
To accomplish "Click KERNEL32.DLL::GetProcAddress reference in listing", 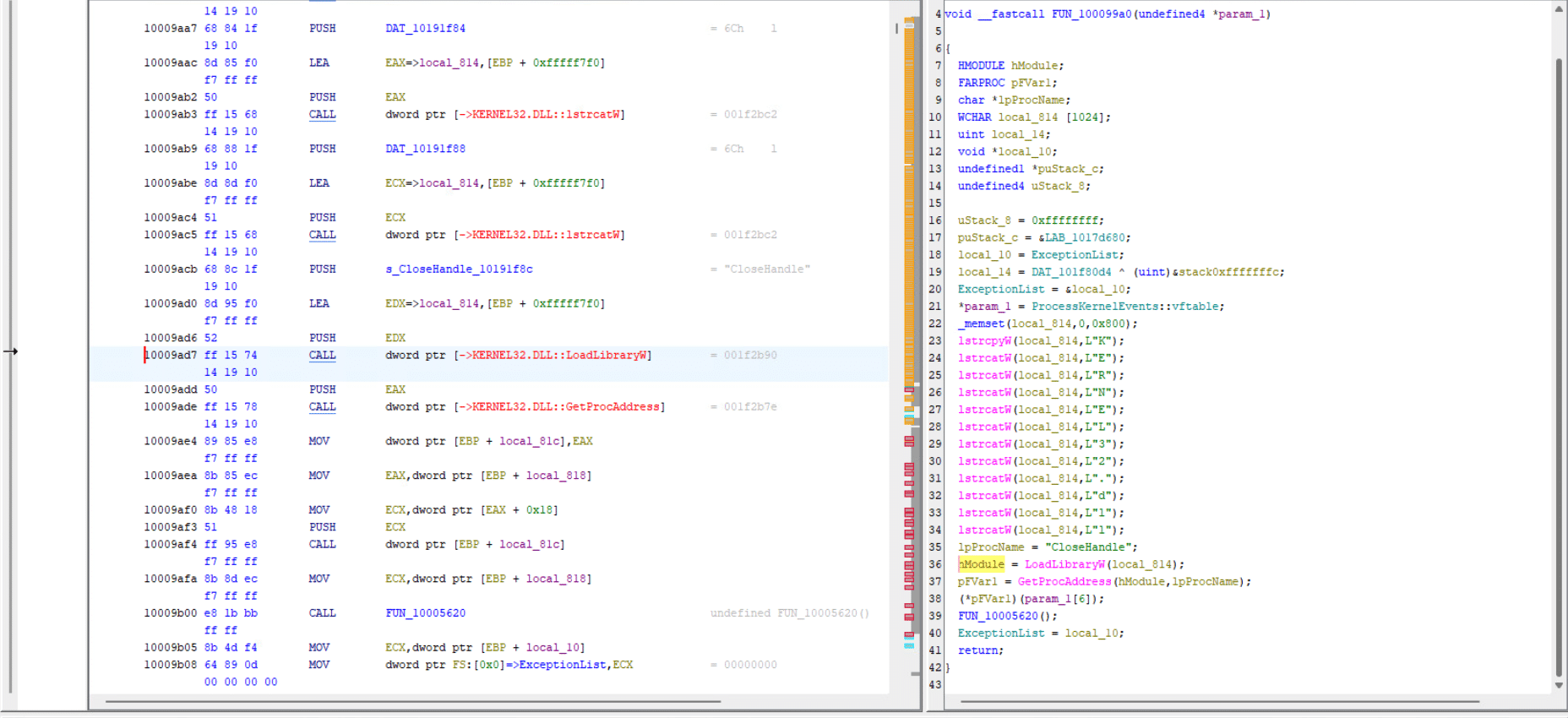I will [565, 407].
